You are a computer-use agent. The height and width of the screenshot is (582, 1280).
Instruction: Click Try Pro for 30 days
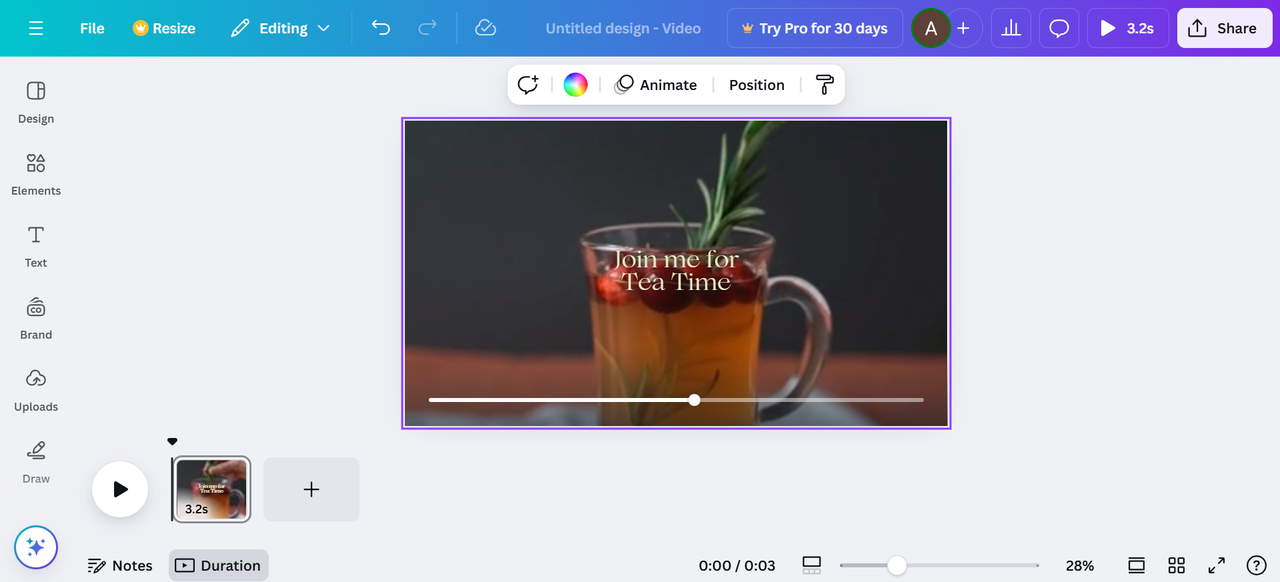(814, 28)
